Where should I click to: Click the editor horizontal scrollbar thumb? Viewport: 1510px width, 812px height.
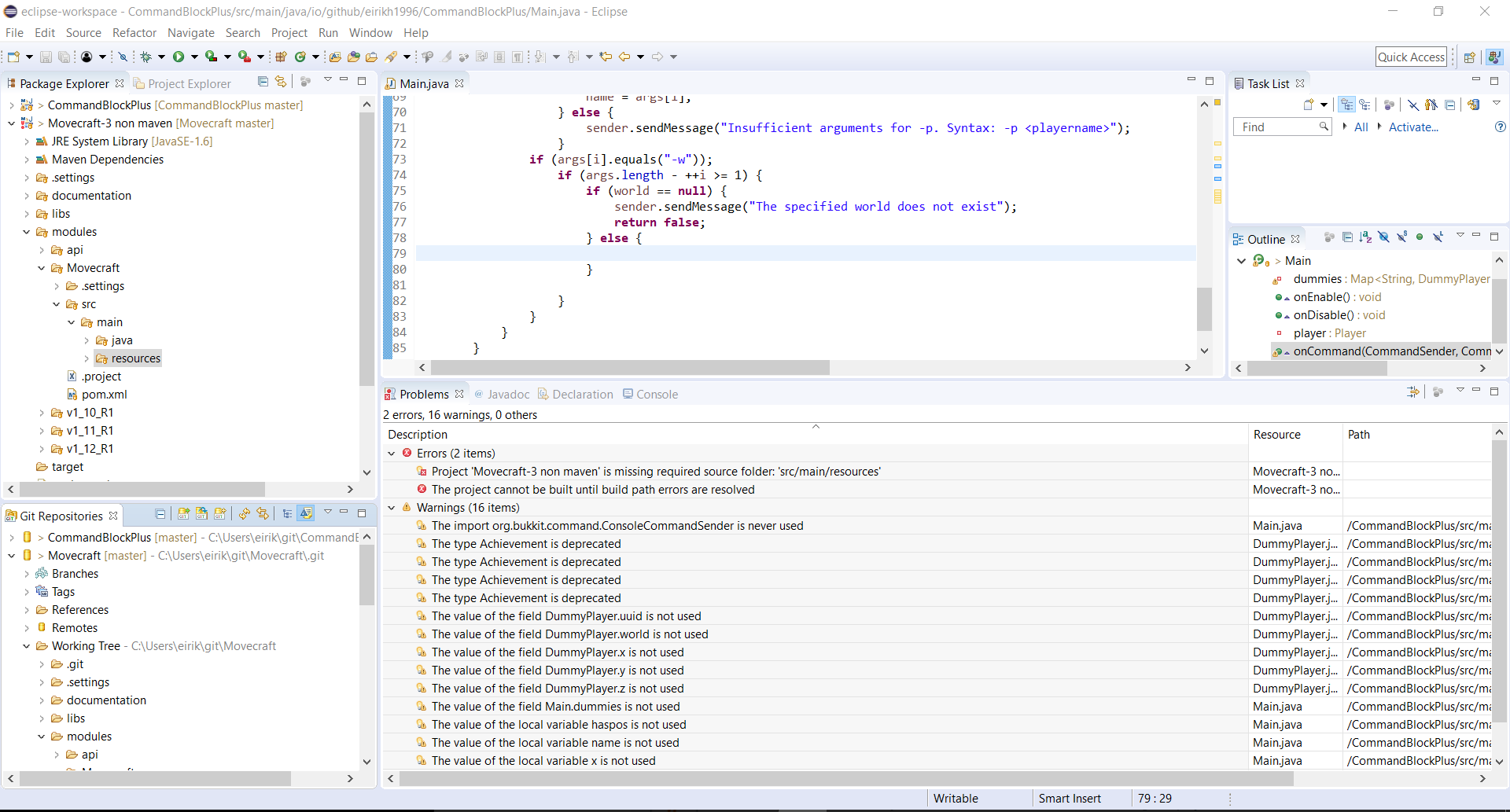click(x=629, y=368)
